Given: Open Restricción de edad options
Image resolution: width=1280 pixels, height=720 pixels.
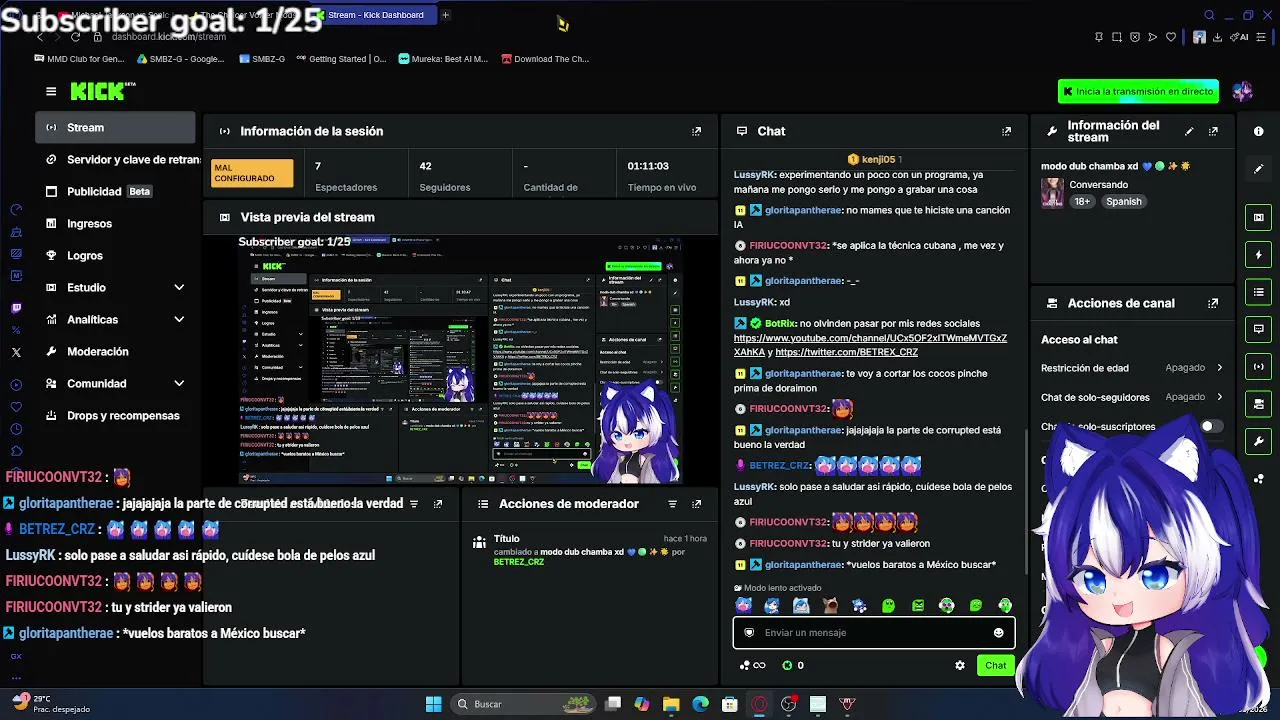Looking at the screenshot, I should pyautogui.click(x=1132, y=368).
